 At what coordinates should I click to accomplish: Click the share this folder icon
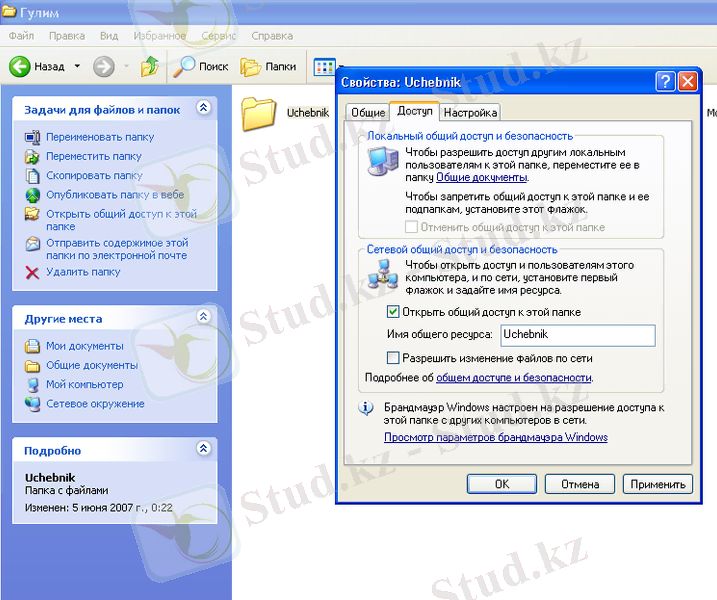tap(32, 214)
